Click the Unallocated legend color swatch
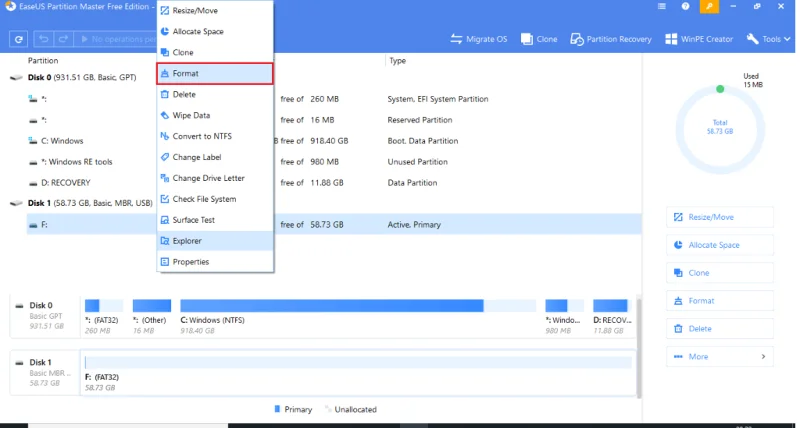800x428 pixels. point(328,409)
